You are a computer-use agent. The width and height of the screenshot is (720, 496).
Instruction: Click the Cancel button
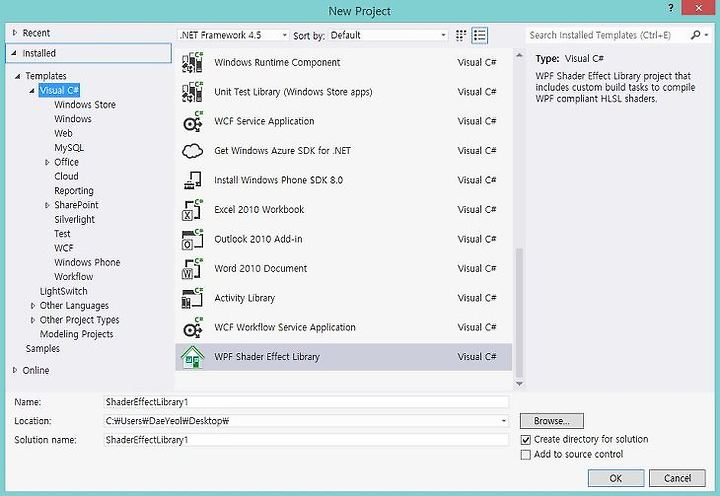point(677,478)
